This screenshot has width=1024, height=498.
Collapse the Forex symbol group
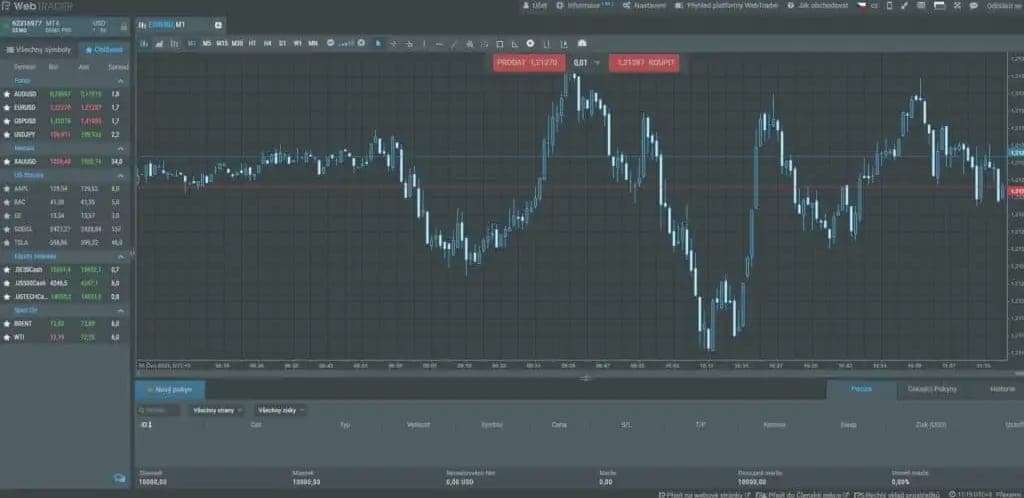click(x=121, y=81)
